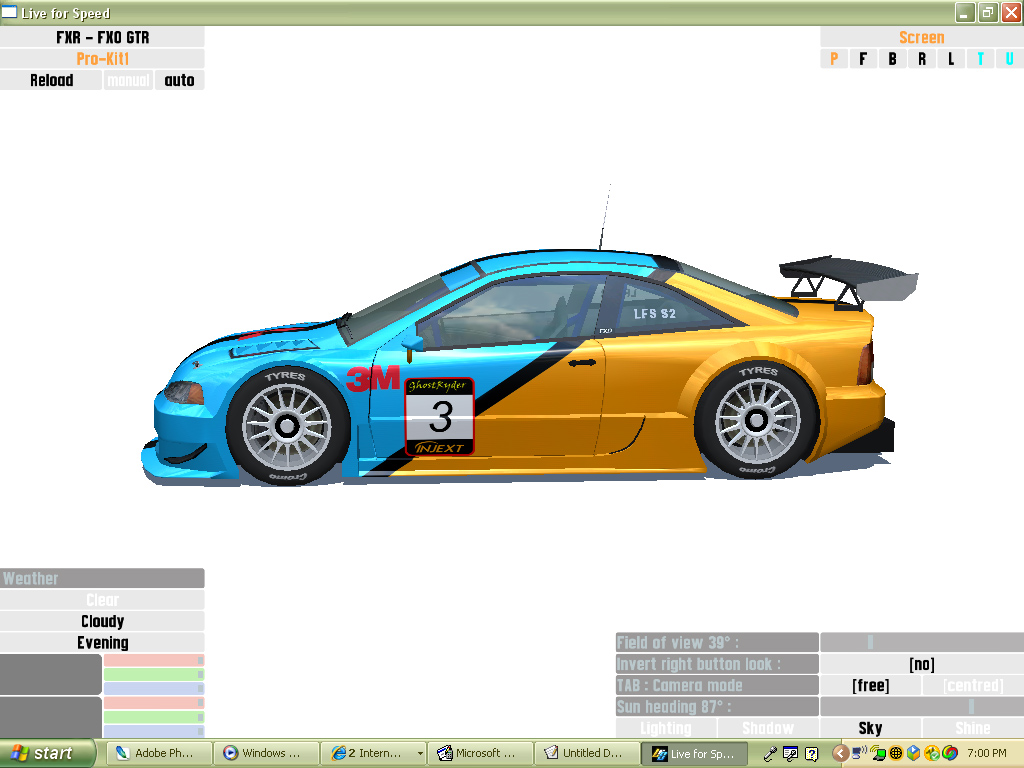The width and height of the screenshot is (1024, 768).
Task: Switch reload mode to manual
Action: (x=129, y=80)
